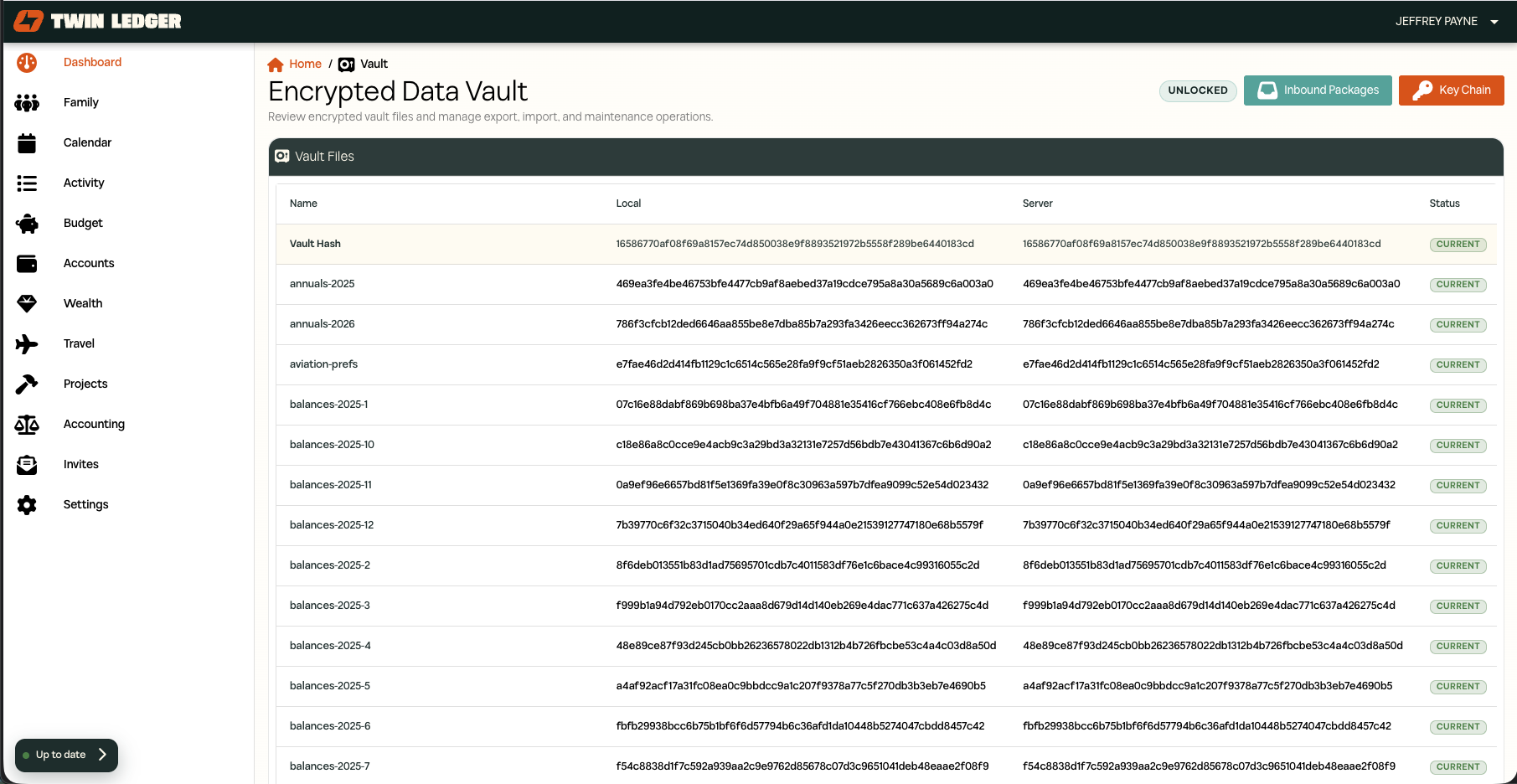Click the Home breadcrumb link
The image size is (1517, 784).
(x=305, y=64)
